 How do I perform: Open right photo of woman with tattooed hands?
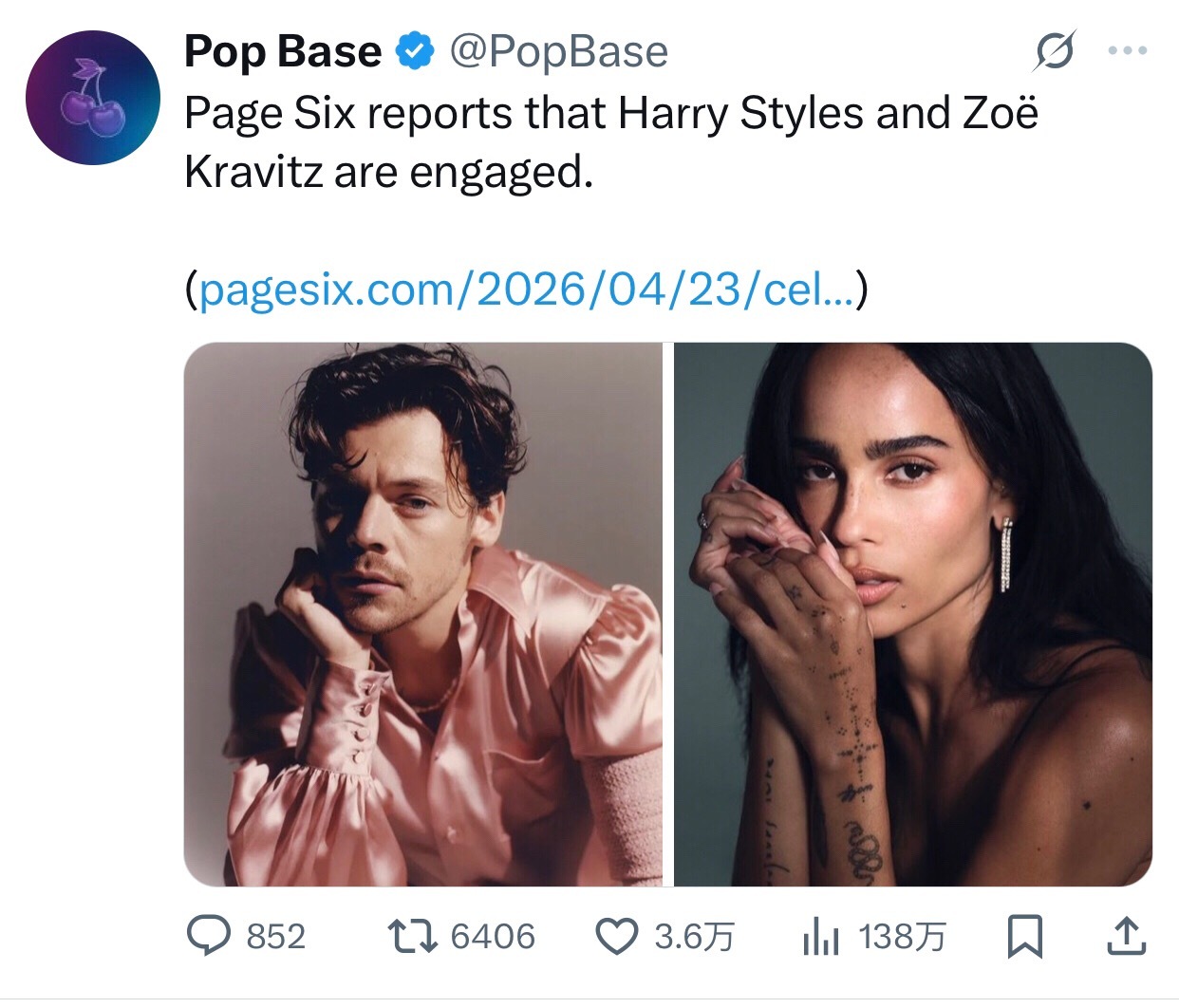tap(912, 614)
